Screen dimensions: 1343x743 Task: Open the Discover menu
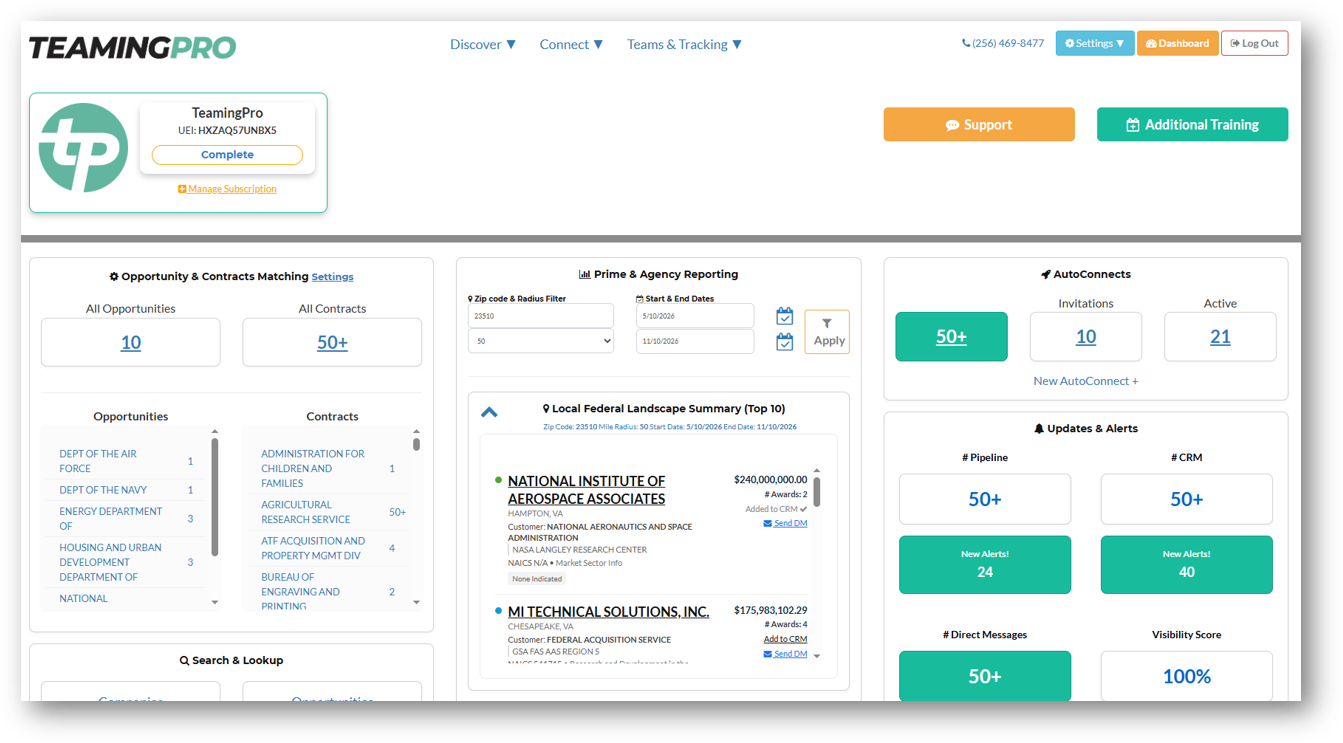point(483,44)
